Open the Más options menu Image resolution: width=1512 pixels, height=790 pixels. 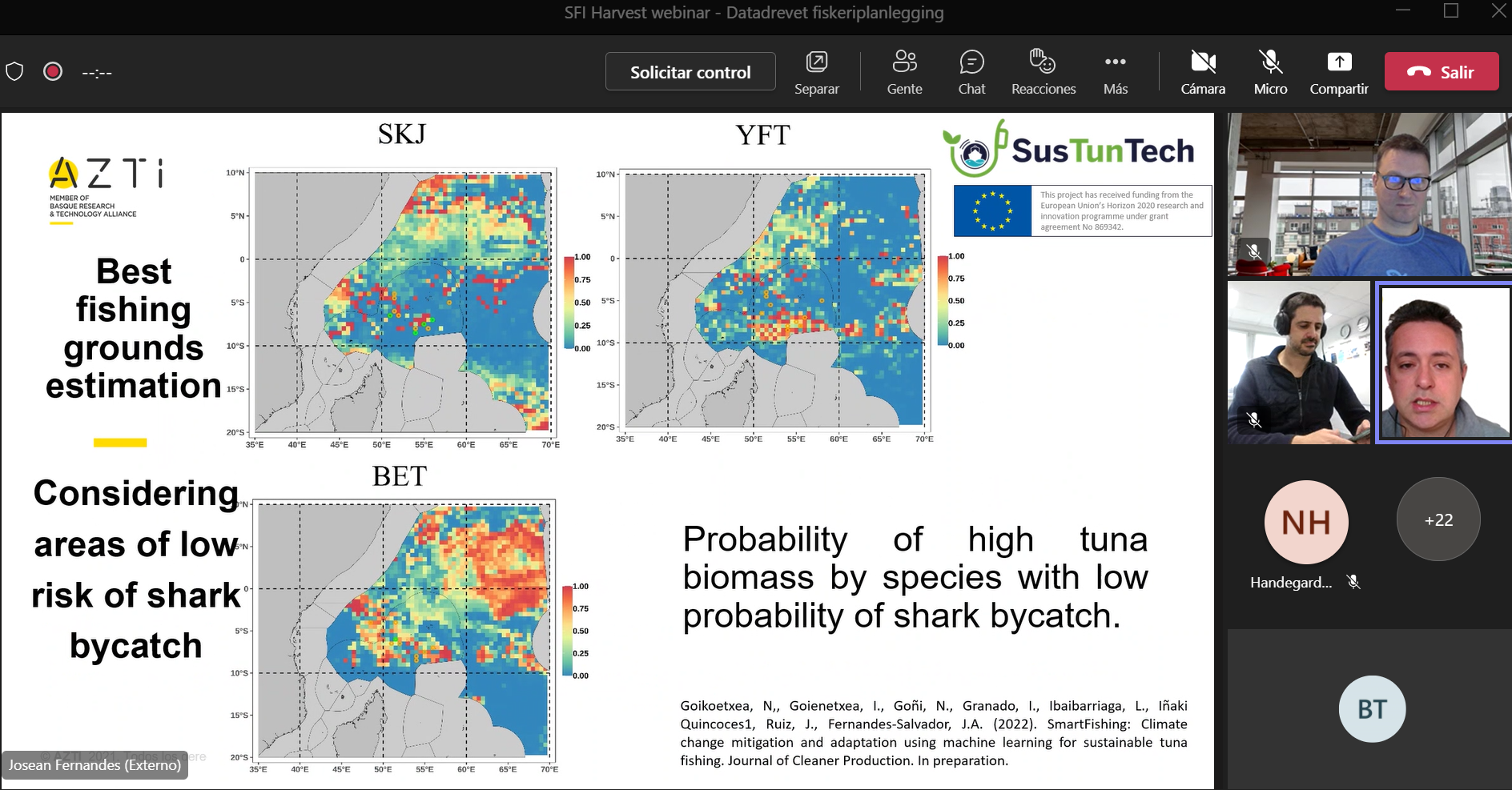[1115, 72]
